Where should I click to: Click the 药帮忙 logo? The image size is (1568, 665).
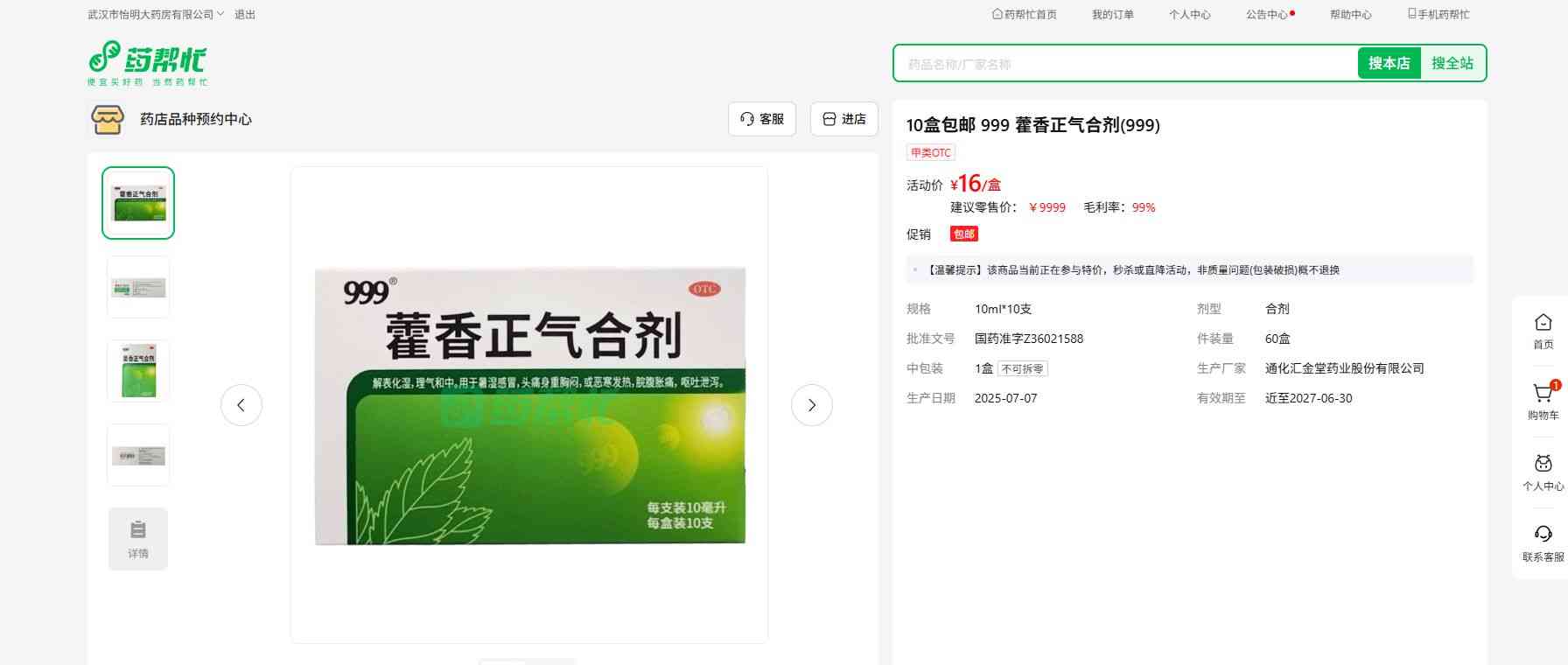pyautogui.click(x=147, y=62)
